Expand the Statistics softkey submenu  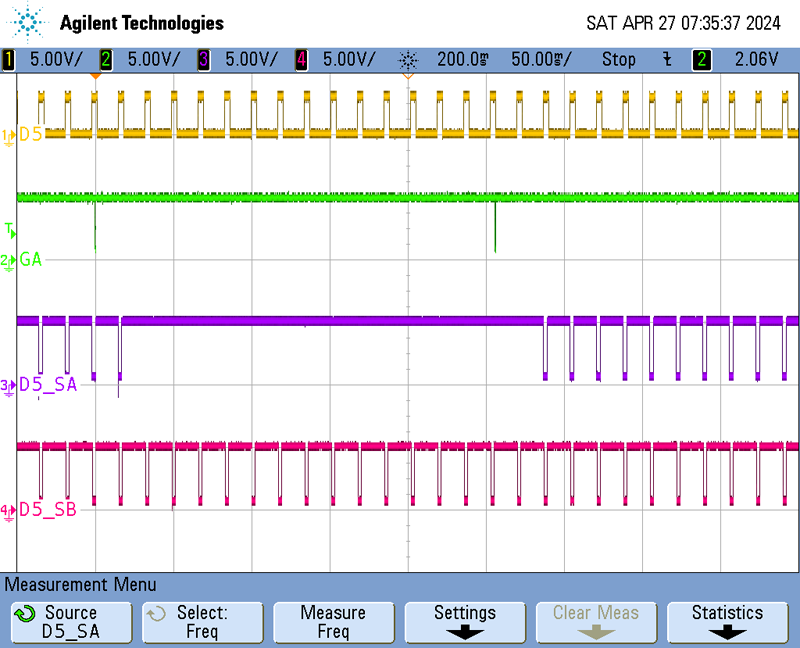(x=727, y=621)
